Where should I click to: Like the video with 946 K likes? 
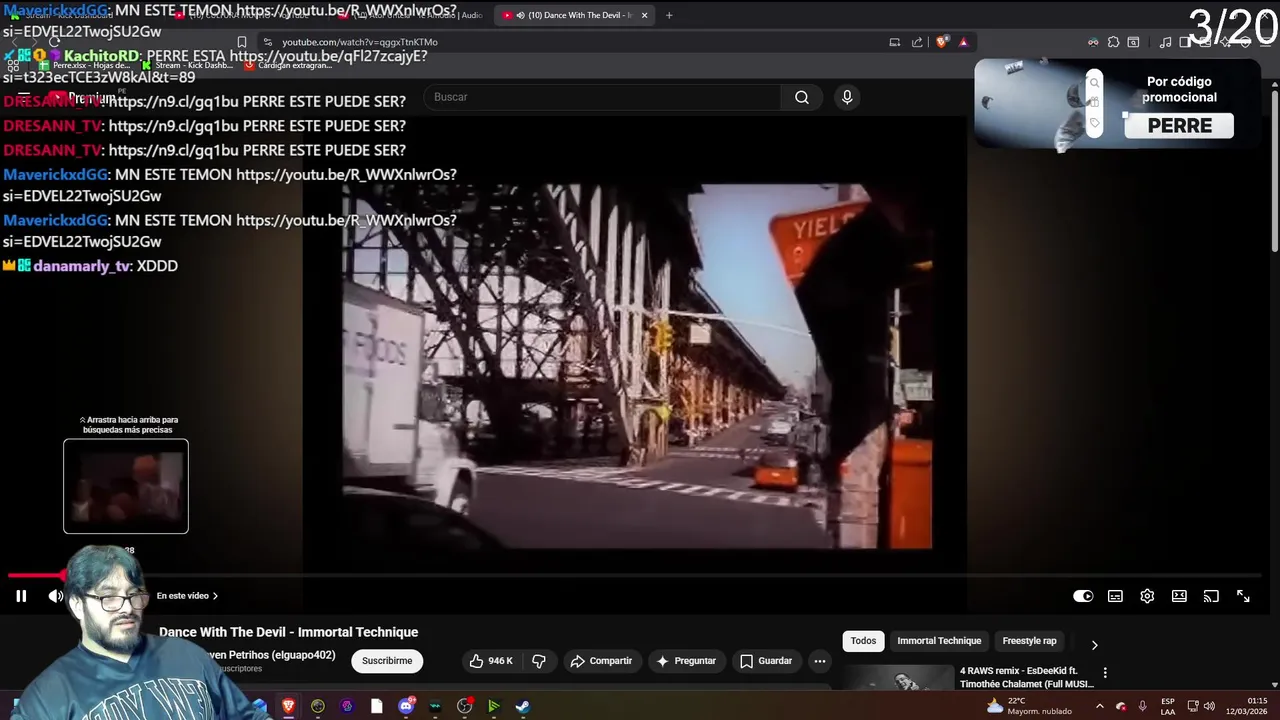[x=491, y=661]
